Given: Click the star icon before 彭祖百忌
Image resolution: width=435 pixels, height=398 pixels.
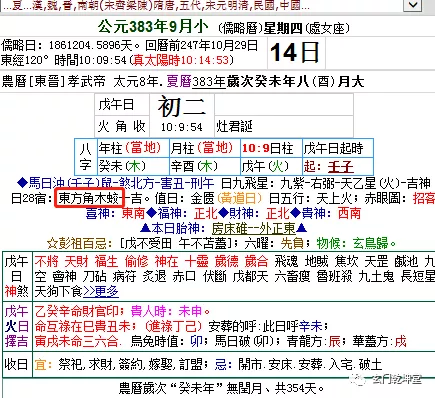Looking at the screenshot, I should coord(53,244).
